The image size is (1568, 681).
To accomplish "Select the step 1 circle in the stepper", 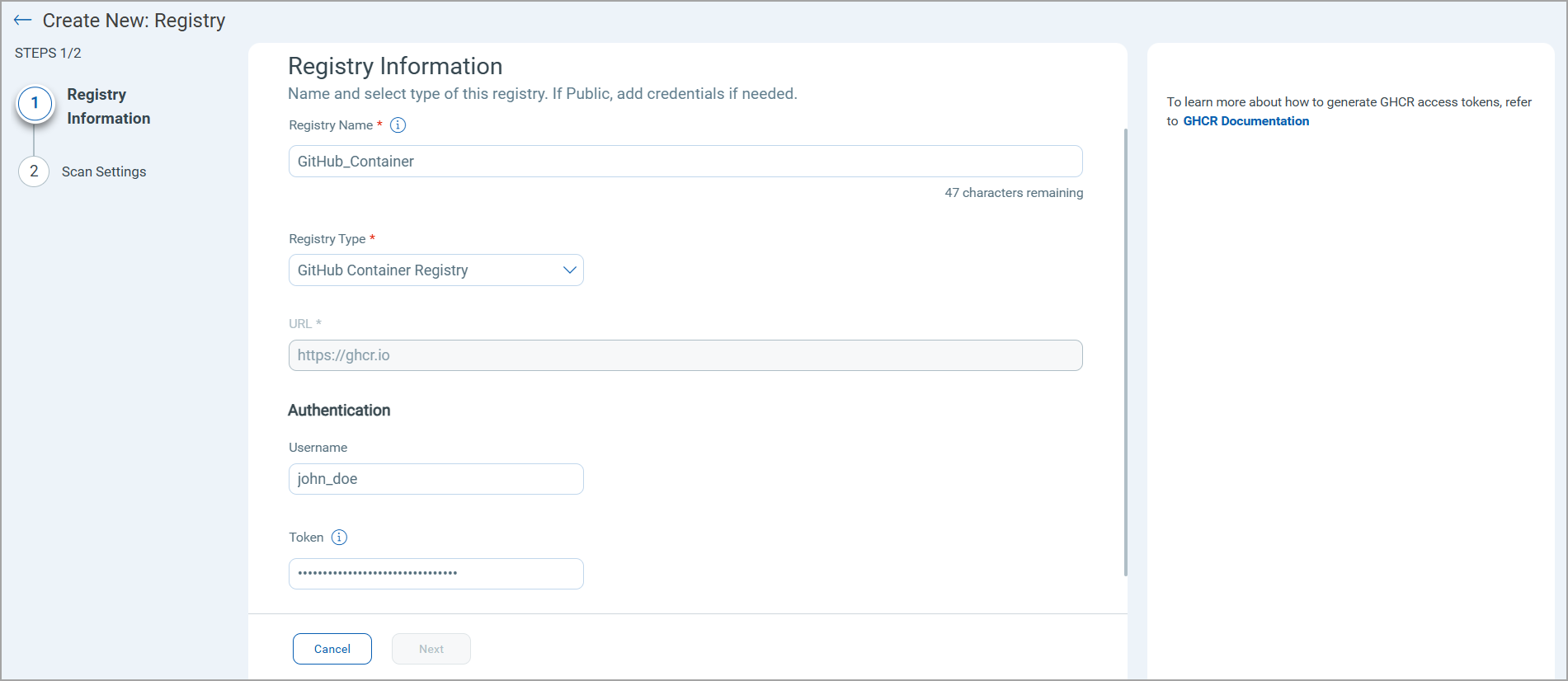I will pos(35,104).
